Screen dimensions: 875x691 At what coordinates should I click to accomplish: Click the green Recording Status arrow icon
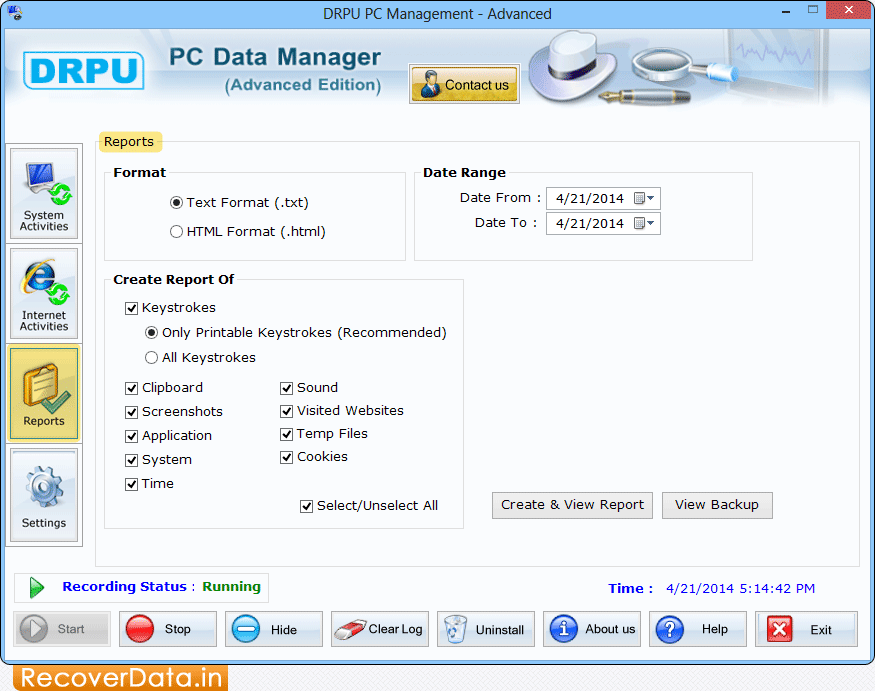(x=36, y=587)
